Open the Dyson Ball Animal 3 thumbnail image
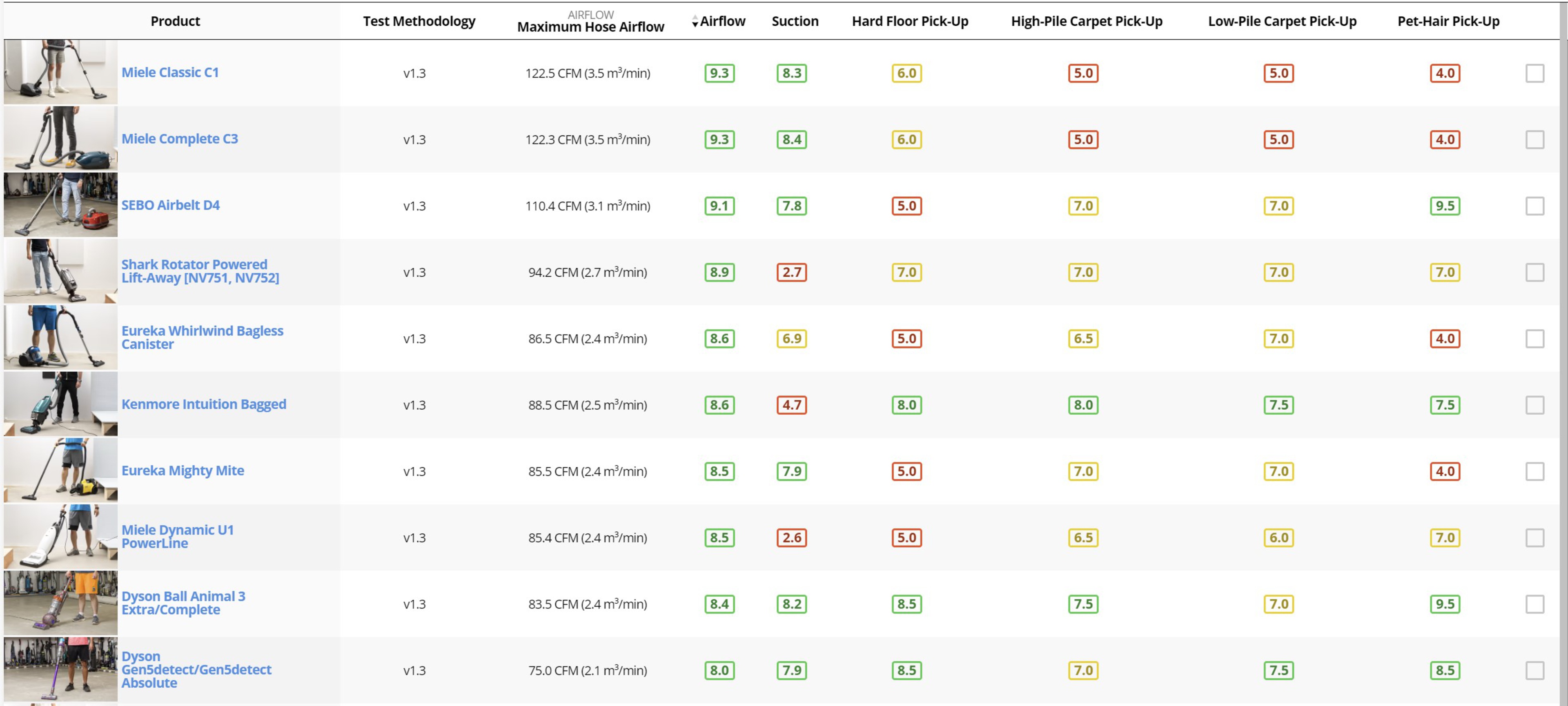 (x=60, y=603)
